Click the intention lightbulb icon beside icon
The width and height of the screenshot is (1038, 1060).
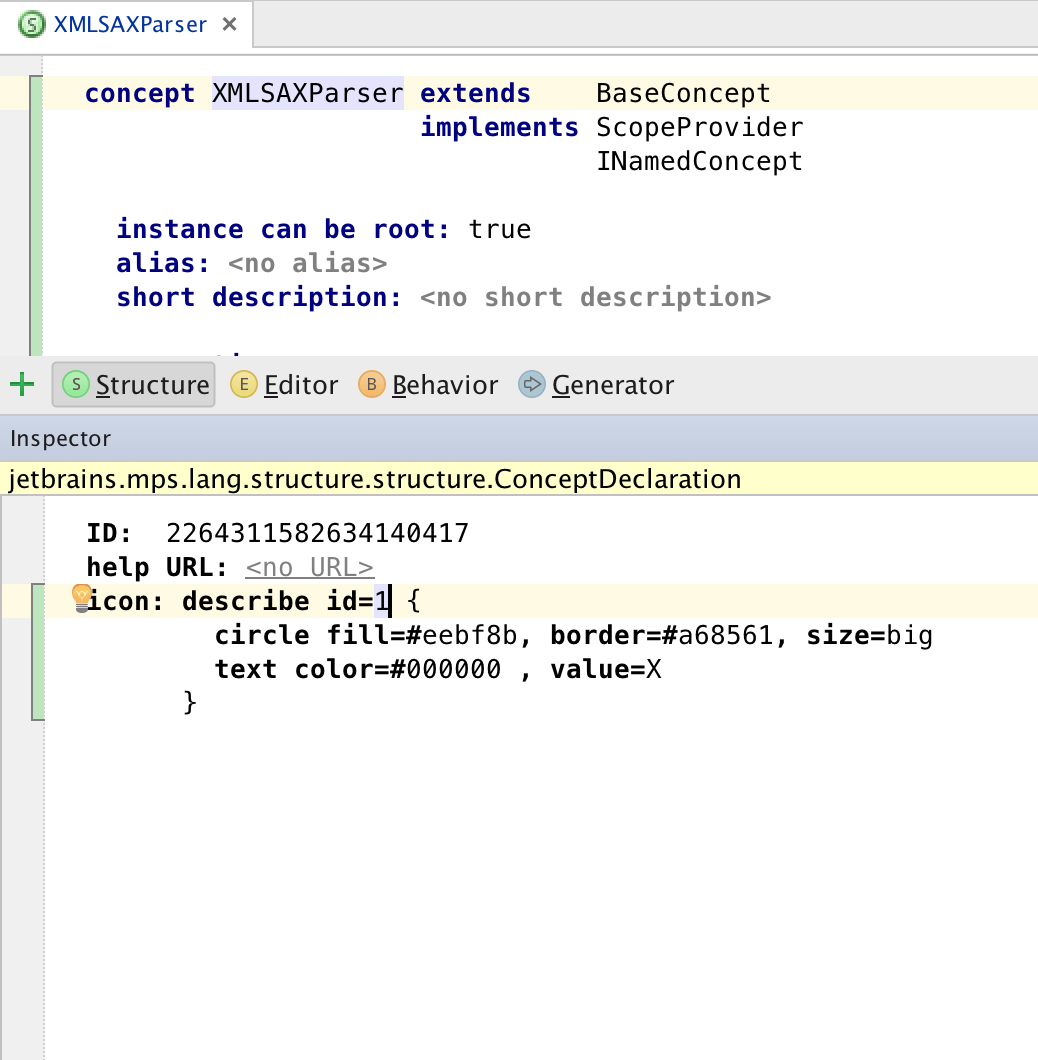[81, 597]
